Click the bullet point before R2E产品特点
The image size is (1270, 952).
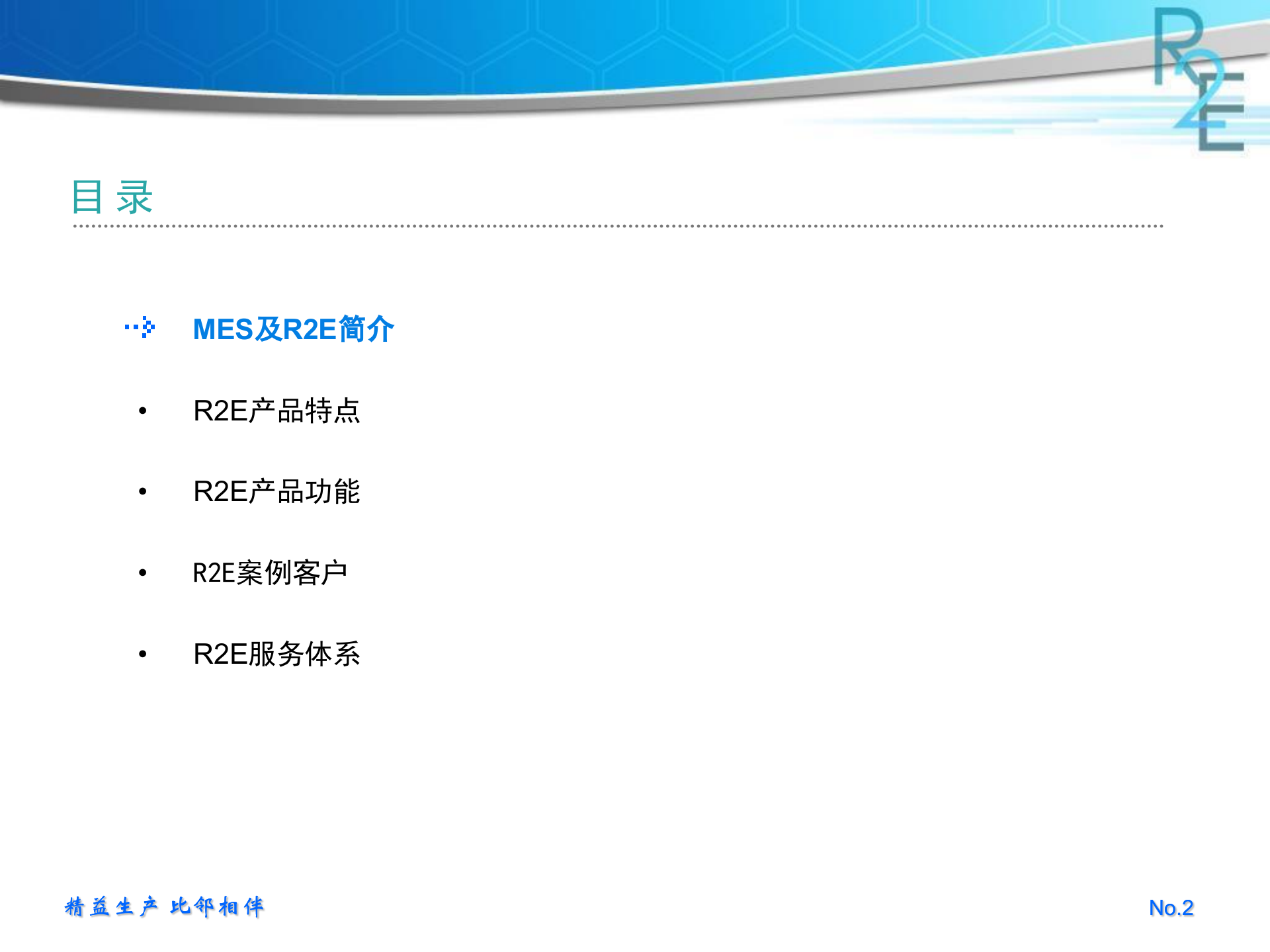coord(142,411)
